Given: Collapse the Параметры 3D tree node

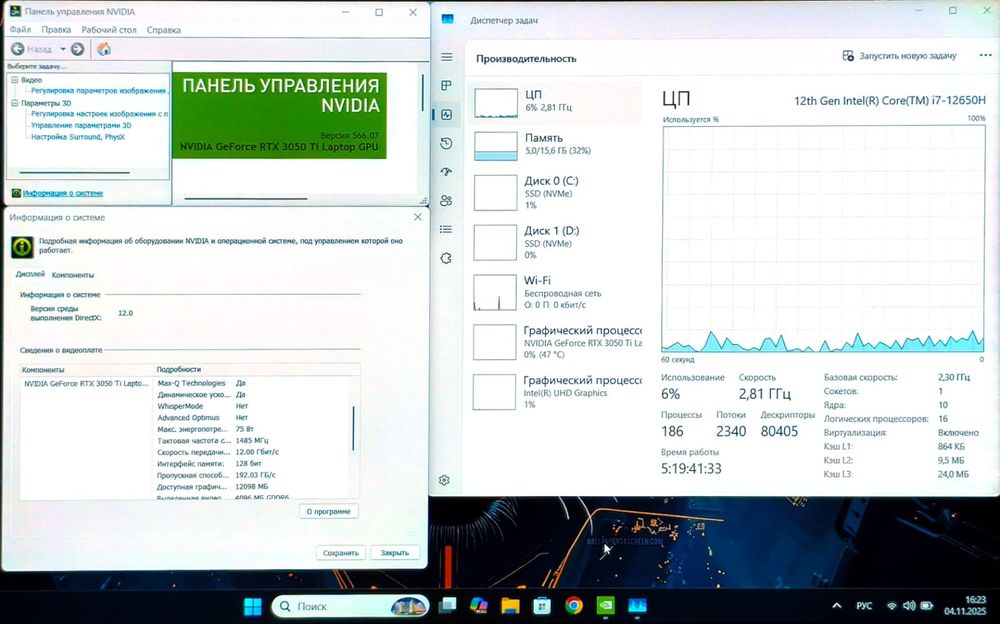Looking at the screenshot, I should click(15, 103).
